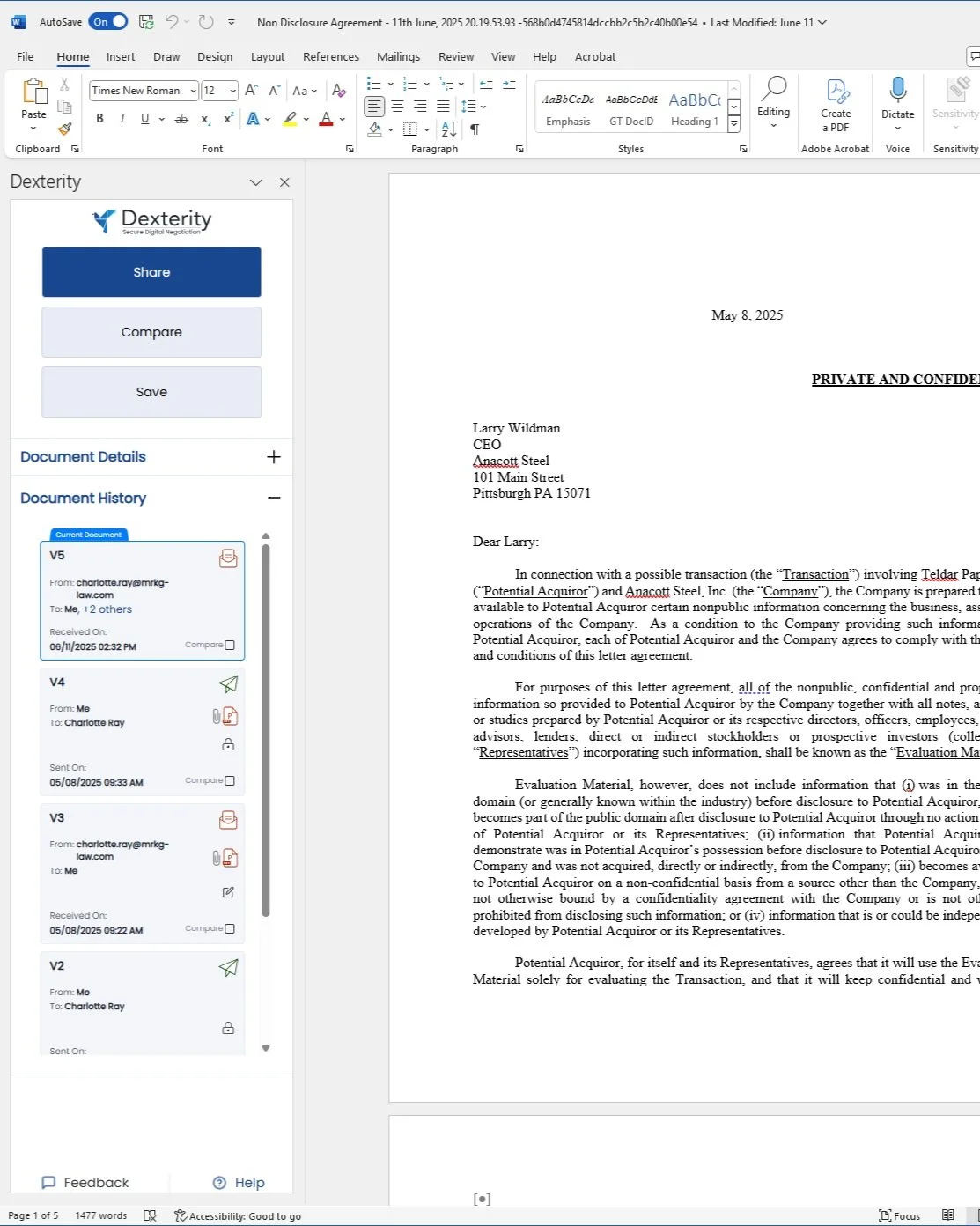Click the Save button in Dexterity pane
980x1226 pixels.
[x=151, y=392]
